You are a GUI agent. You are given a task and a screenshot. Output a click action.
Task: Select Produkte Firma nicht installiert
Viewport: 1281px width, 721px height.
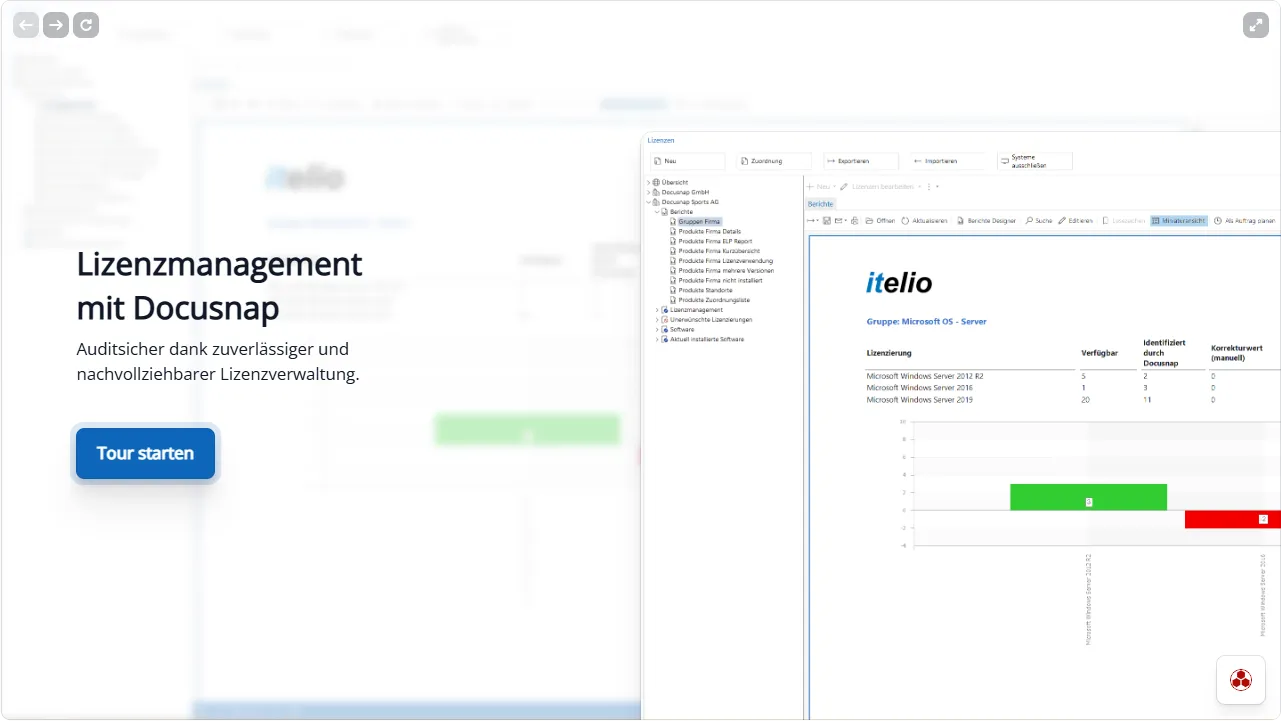[x=720, y=281]
